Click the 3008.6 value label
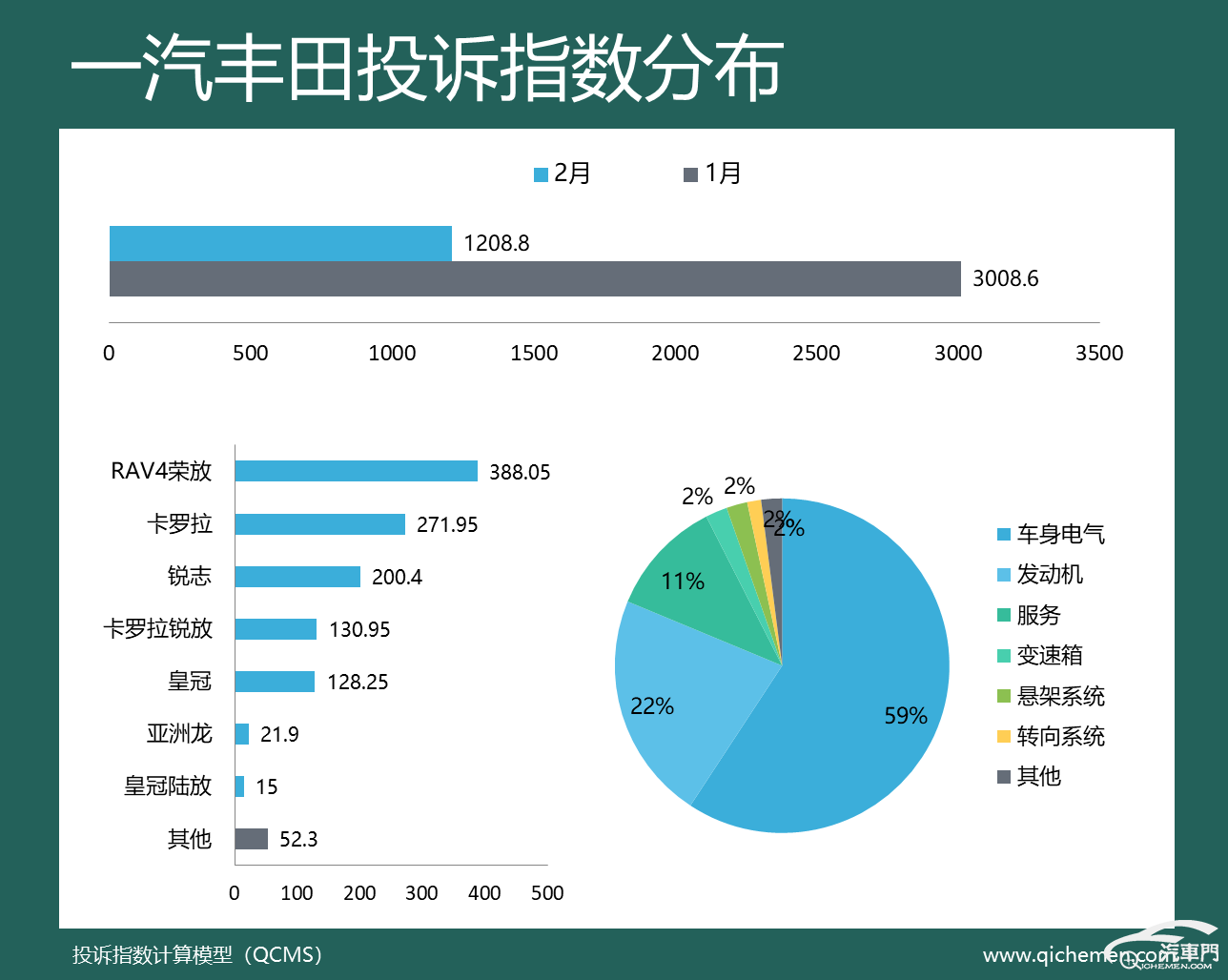 tap(1005, 278)
